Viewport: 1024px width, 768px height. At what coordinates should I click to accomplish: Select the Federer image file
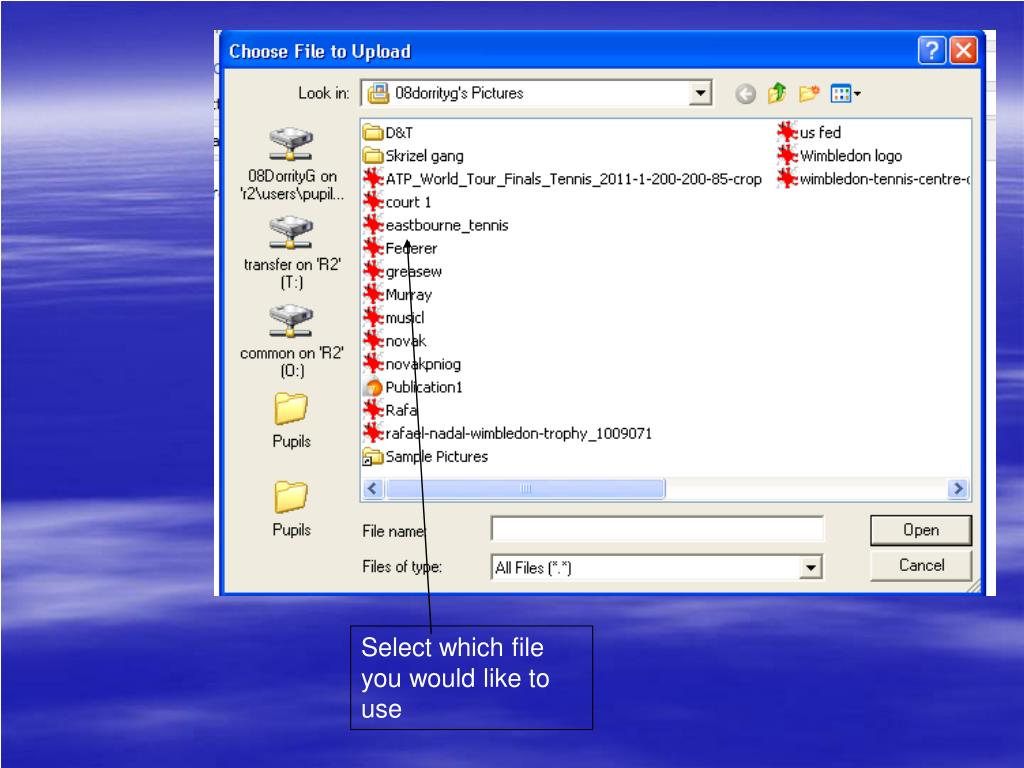pyautogui.click(x=400, y=248)
